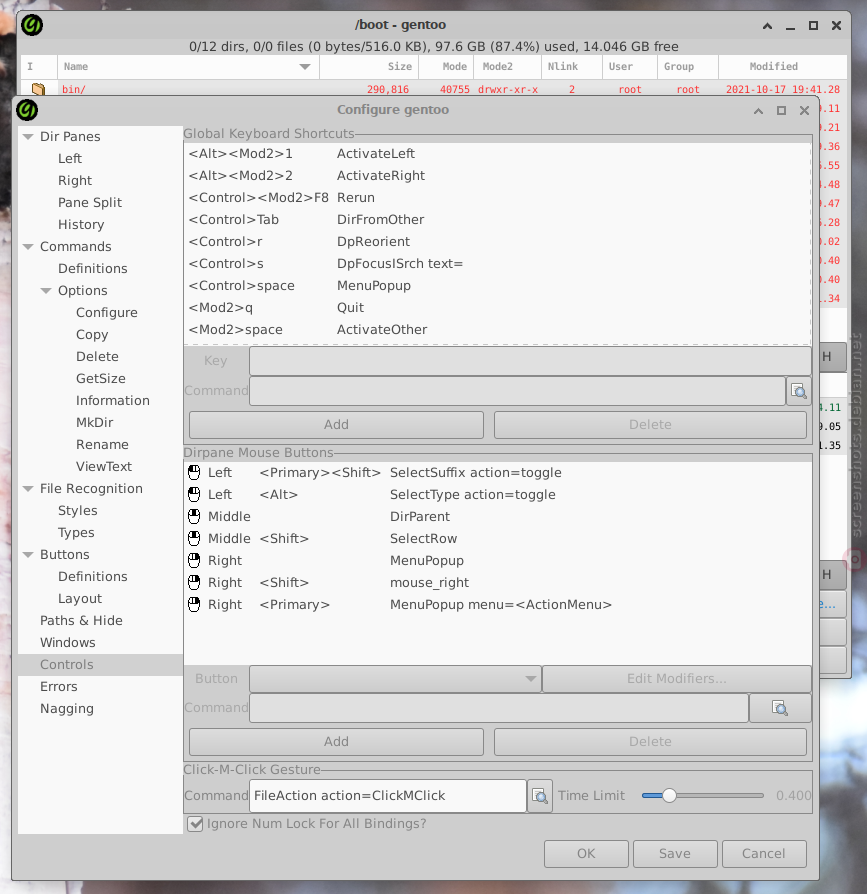867x894 pixels.
Task: Click the Name column sort arrow in the main window
Action: tap(305, 67)
